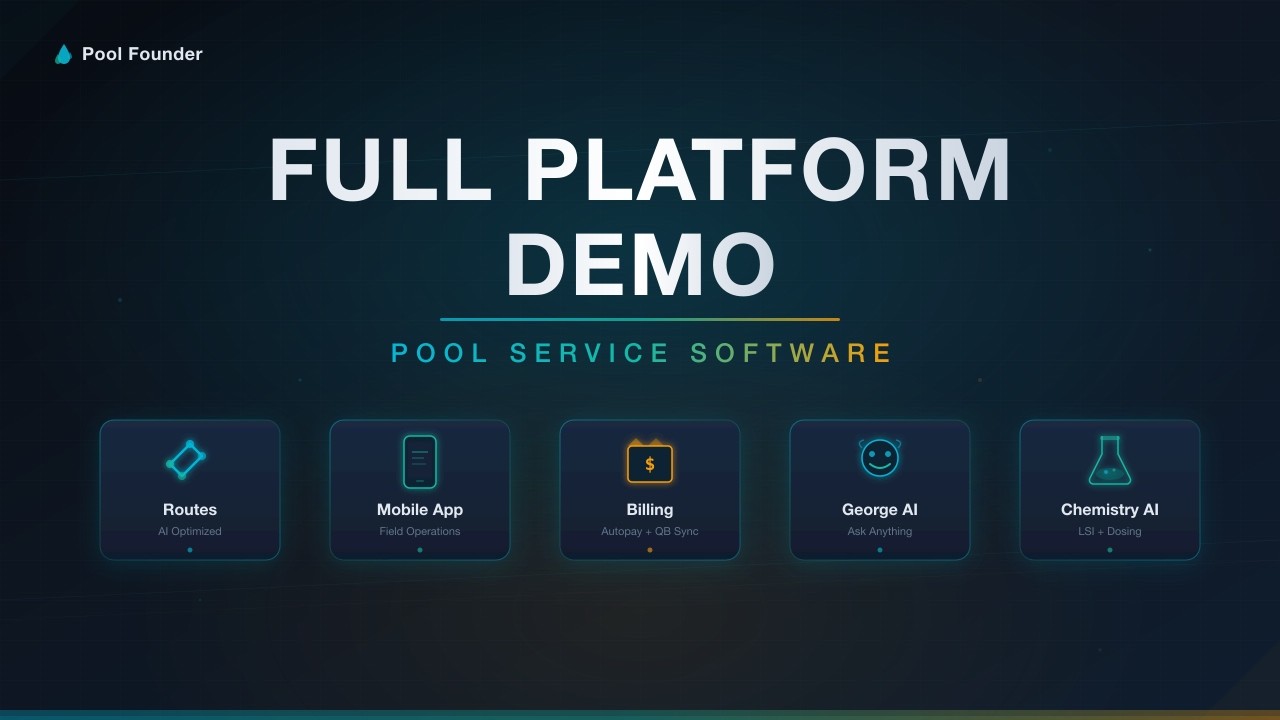The width and height of the screenshot is (1280, 720).
Task: Click the "FULL PLATFORM" headline line
Action: 640,170
